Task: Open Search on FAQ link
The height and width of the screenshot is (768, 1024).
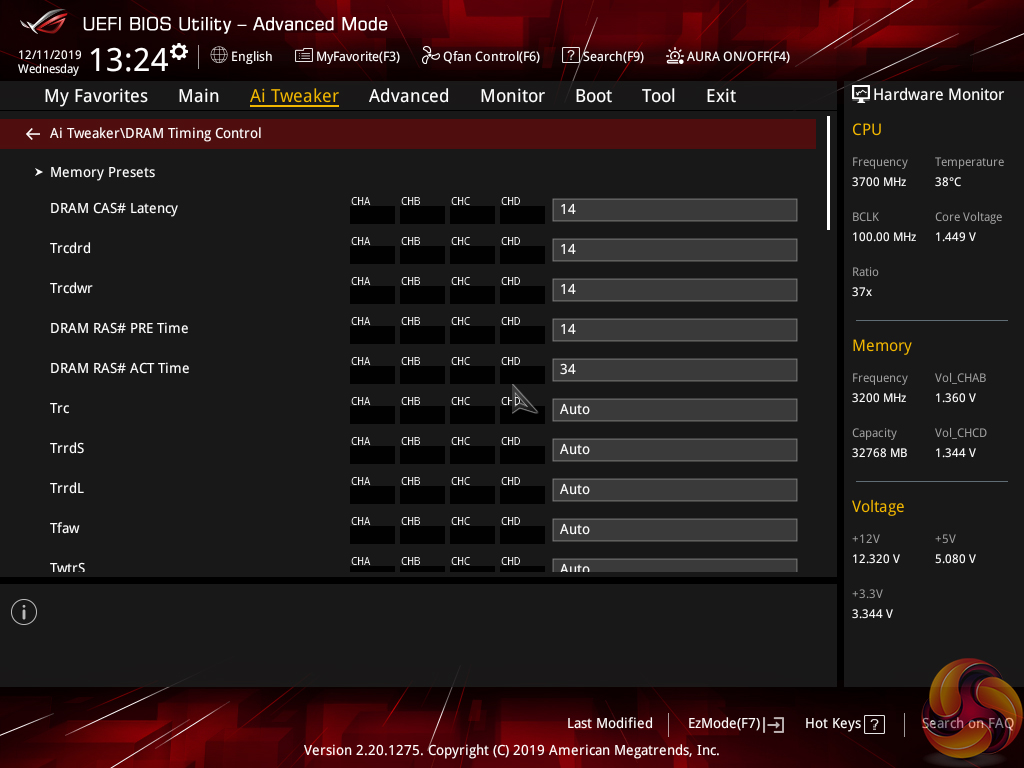Action: [x=966, y=724]
